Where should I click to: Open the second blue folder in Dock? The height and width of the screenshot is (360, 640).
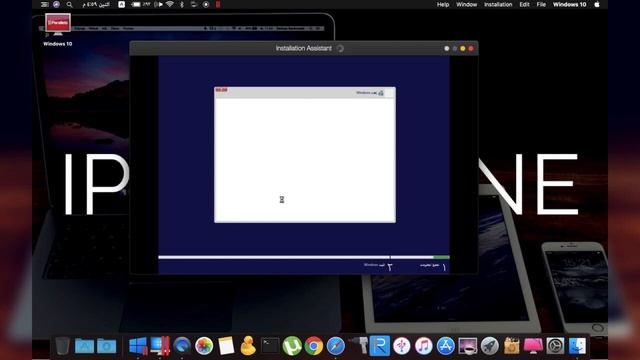106,346
